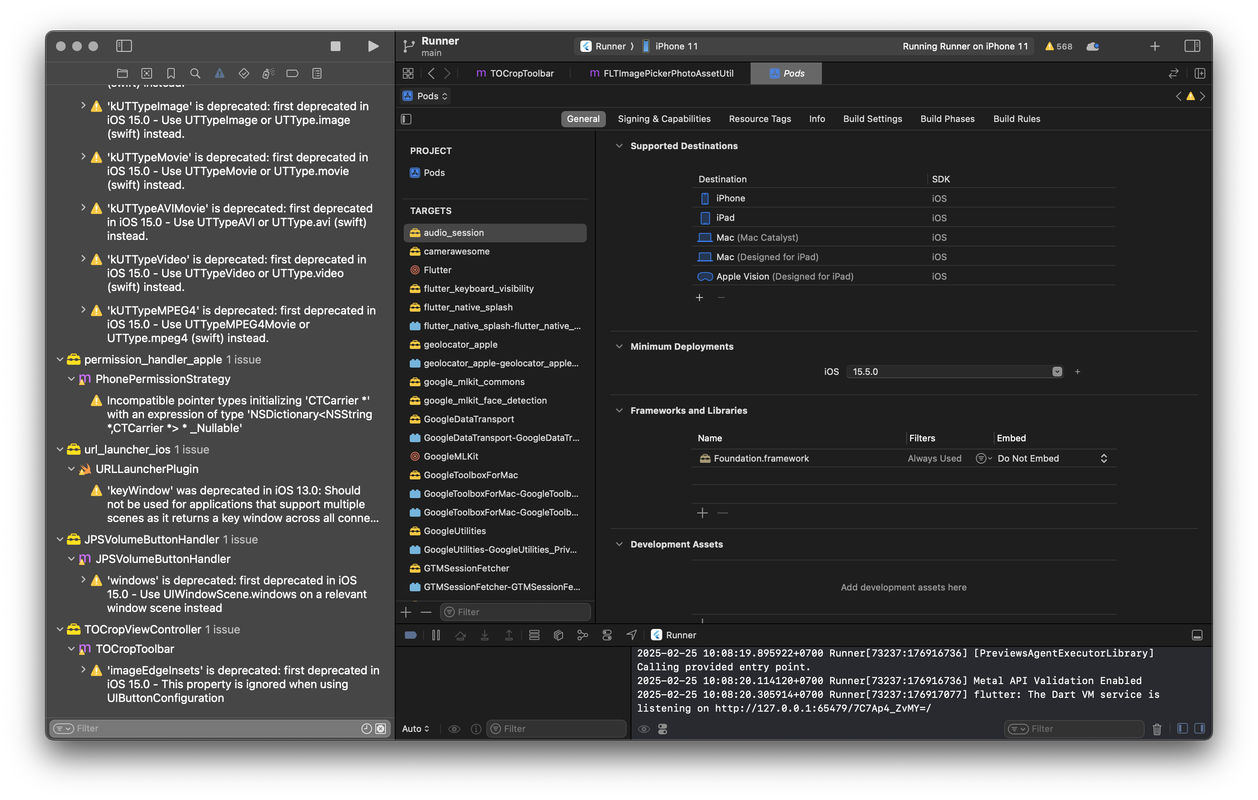Toggle the navigator sidebar button
This screenshot has height=800, width=1258.
click(x=124, y=46)
